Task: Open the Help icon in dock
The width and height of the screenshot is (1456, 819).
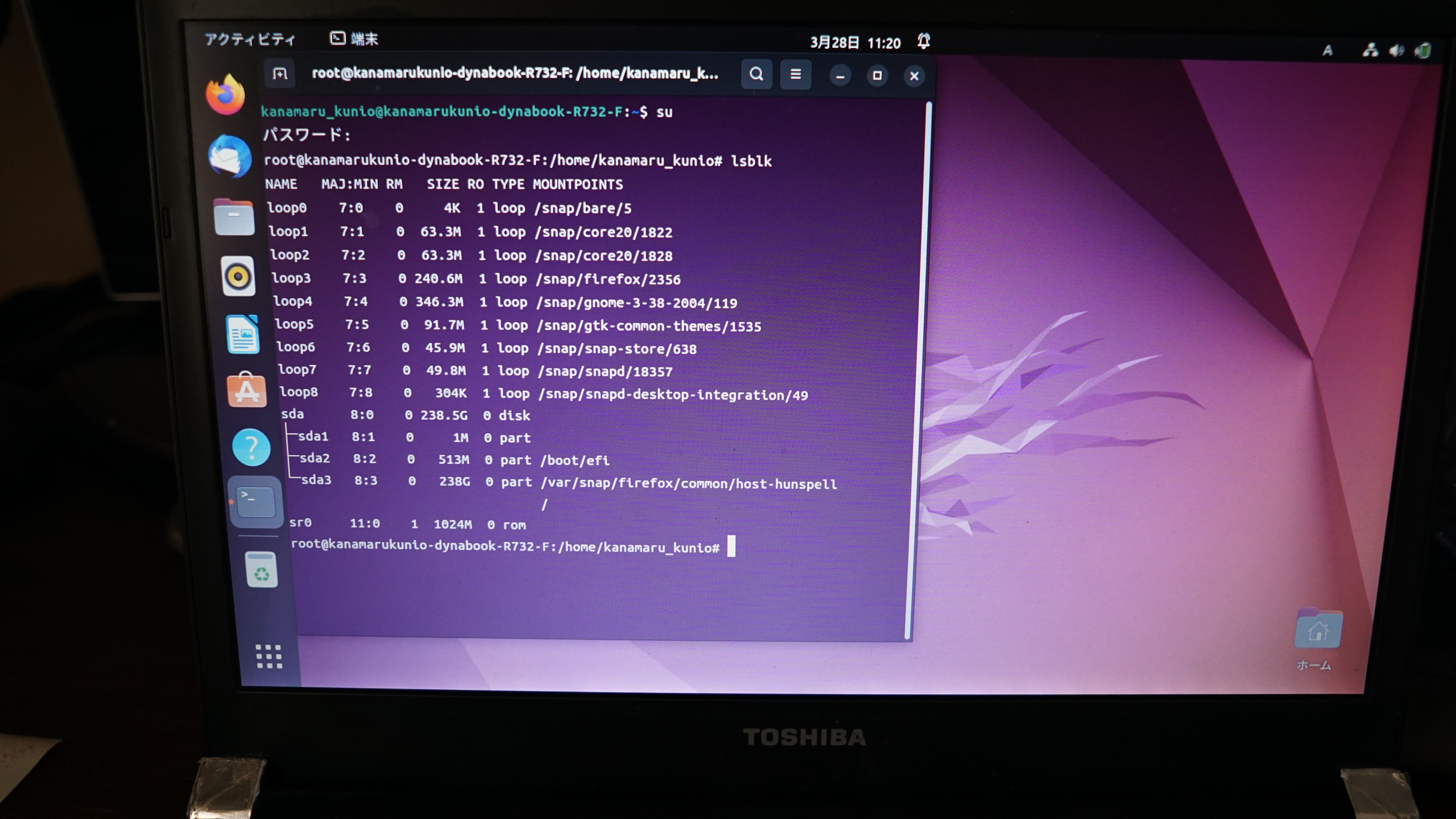Action: point(251,448)
